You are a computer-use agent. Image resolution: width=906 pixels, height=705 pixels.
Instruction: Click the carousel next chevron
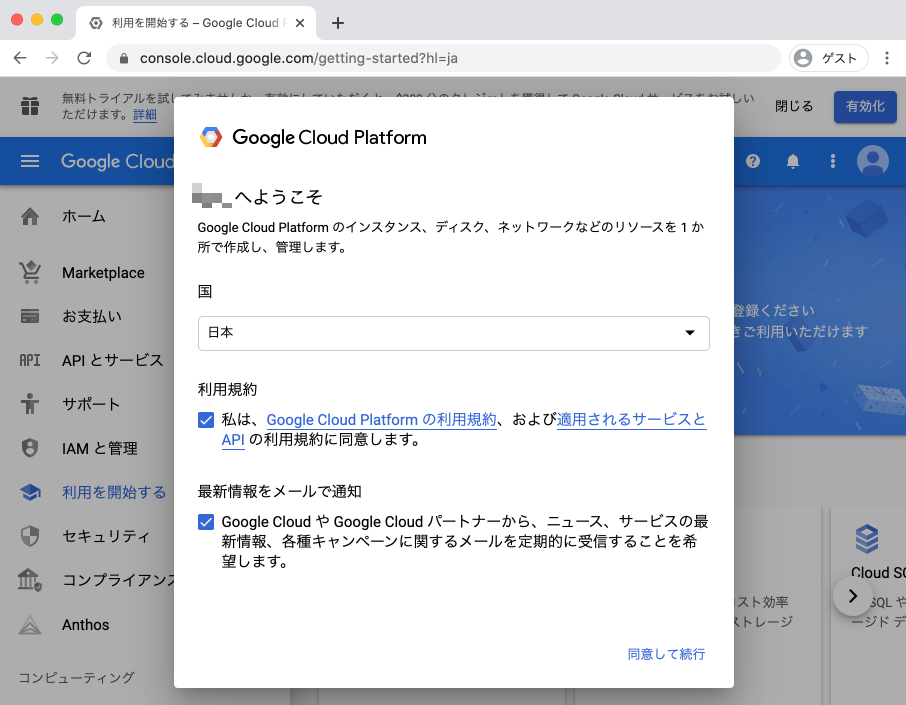point(853,596)
